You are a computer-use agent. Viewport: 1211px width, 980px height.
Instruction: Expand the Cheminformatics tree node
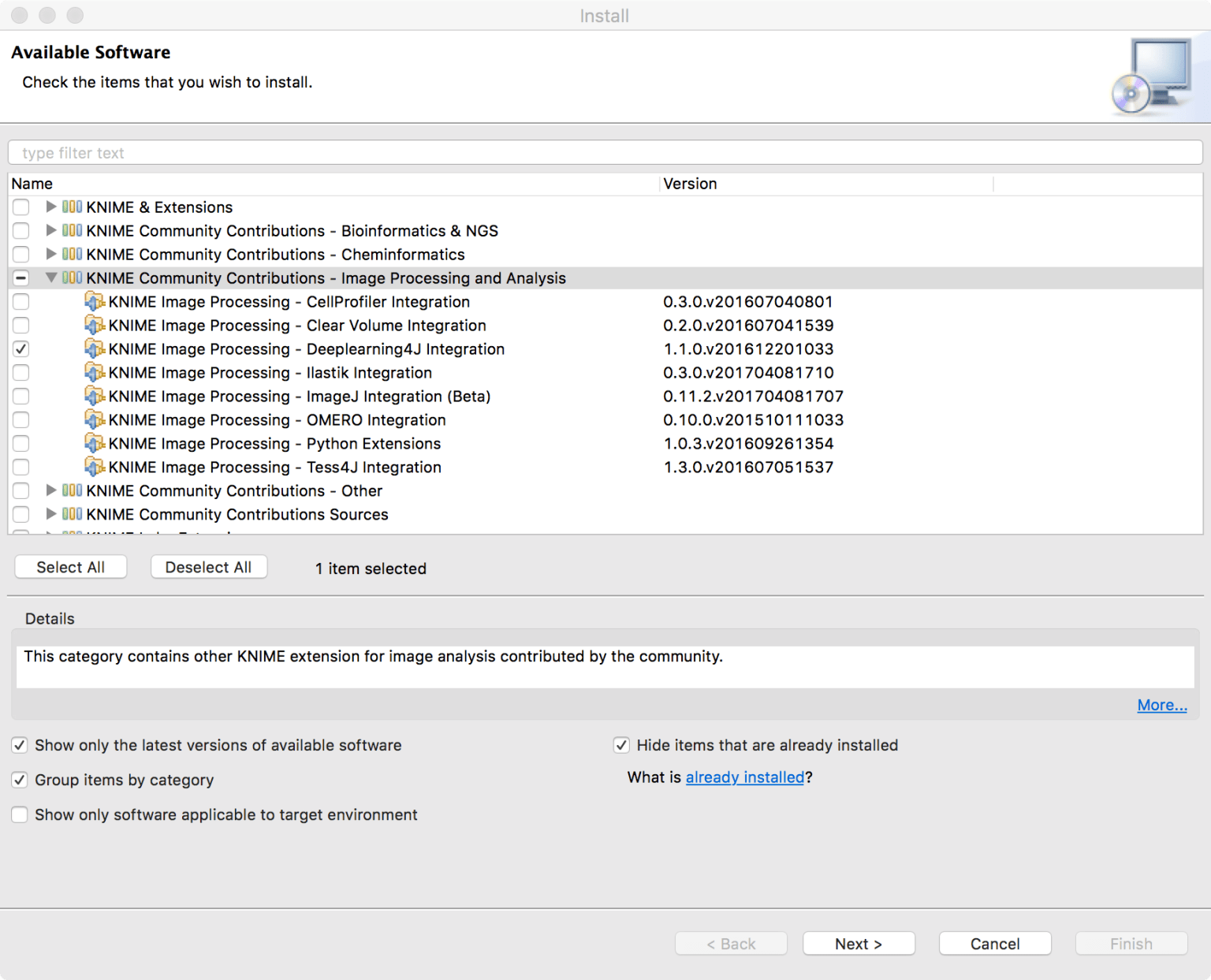[x=51, y=254]
